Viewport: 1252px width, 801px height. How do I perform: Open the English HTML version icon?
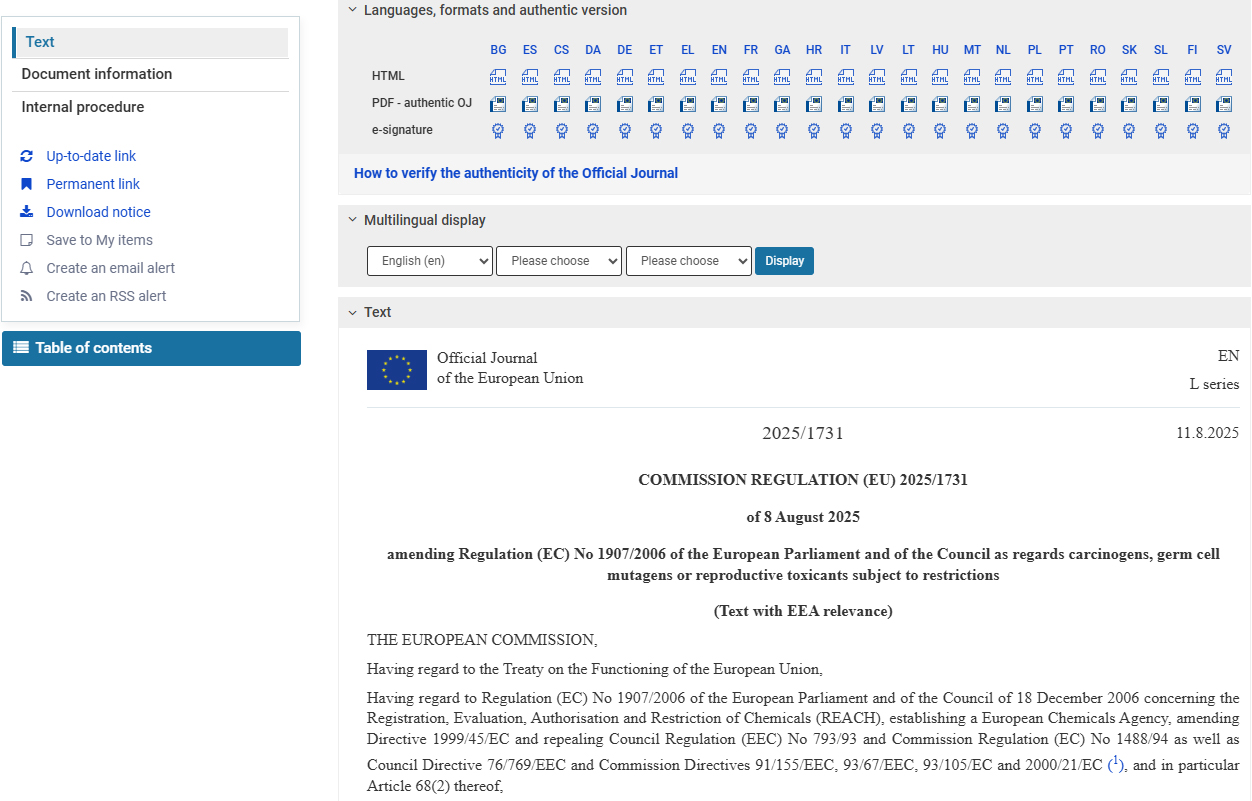coord(719,77)
